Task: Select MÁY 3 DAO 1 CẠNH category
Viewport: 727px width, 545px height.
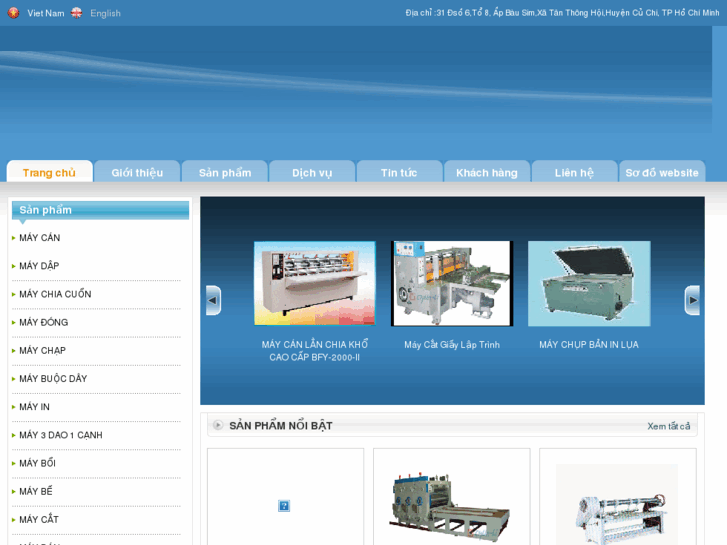Action: click(61, 435)
